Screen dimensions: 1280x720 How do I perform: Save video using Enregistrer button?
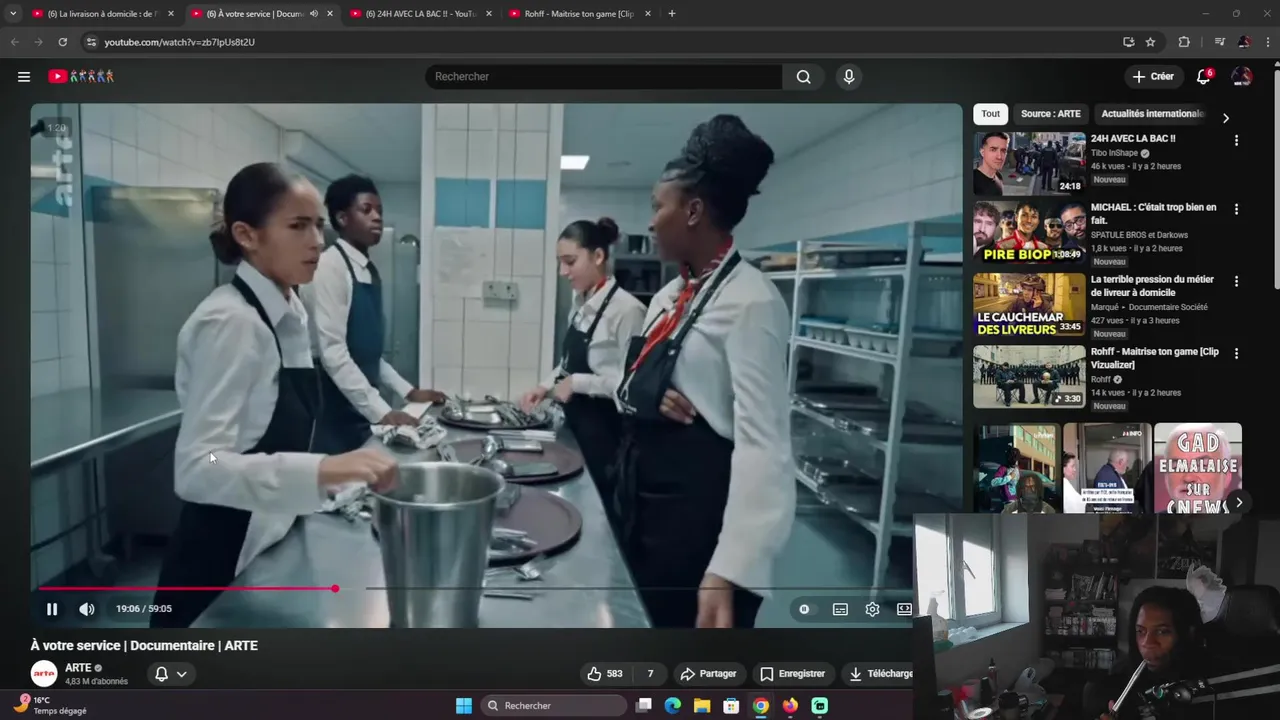click(793, 674)
